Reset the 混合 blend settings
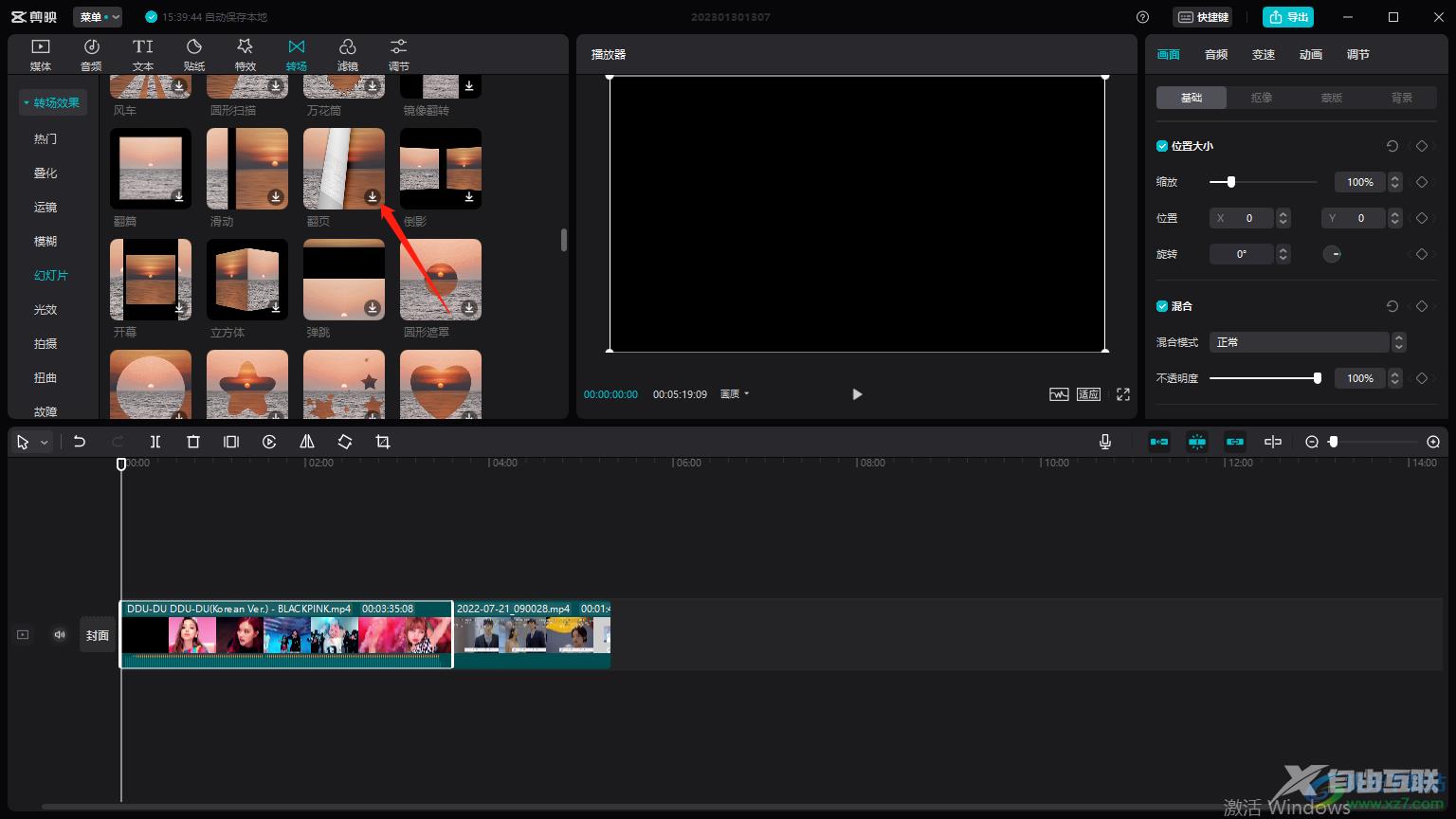Image resolution: width=1456 pixels, height=819 pixels. click(1392, 306)
